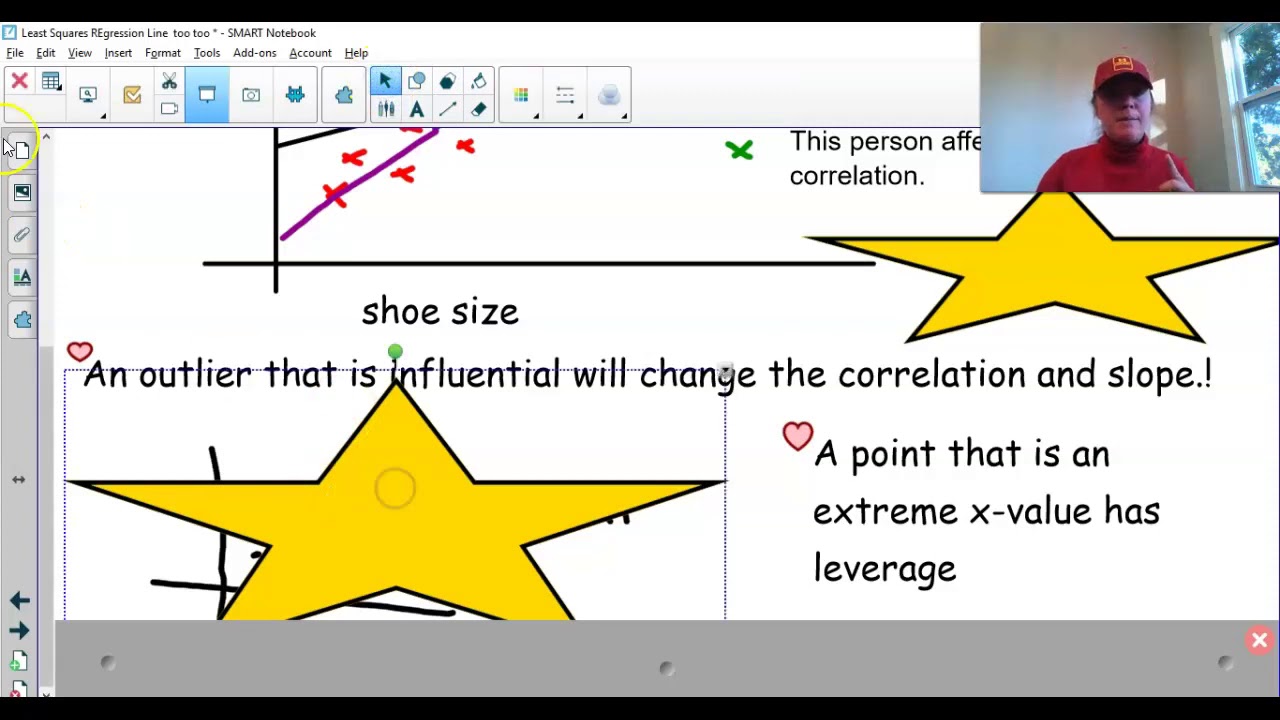Viewport: 1280px width, 720px height.
Task: Click the webcam video overlay
Action: [1129, 107]
